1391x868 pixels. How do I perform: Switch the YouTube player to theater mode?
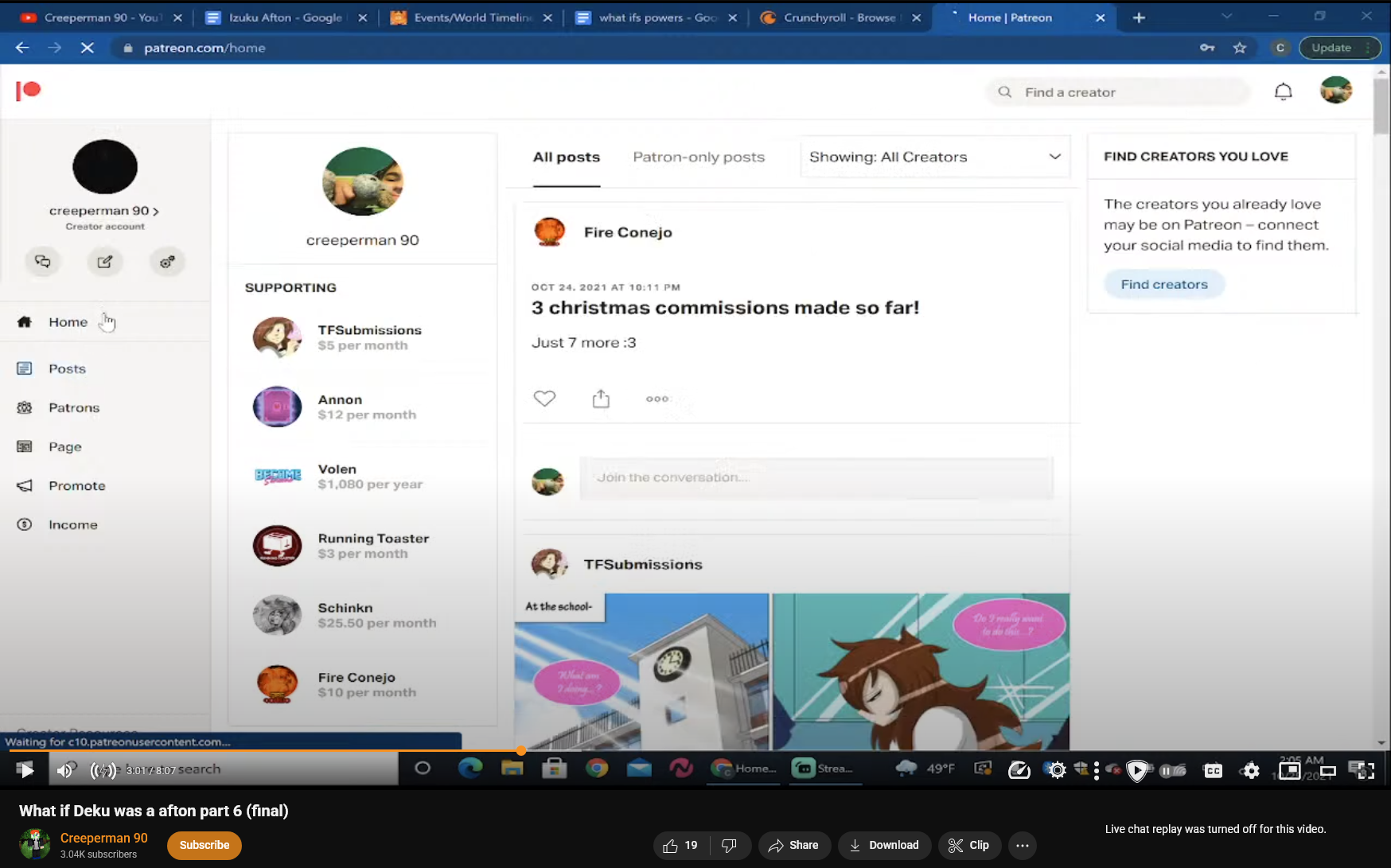tap(1327, 770)
